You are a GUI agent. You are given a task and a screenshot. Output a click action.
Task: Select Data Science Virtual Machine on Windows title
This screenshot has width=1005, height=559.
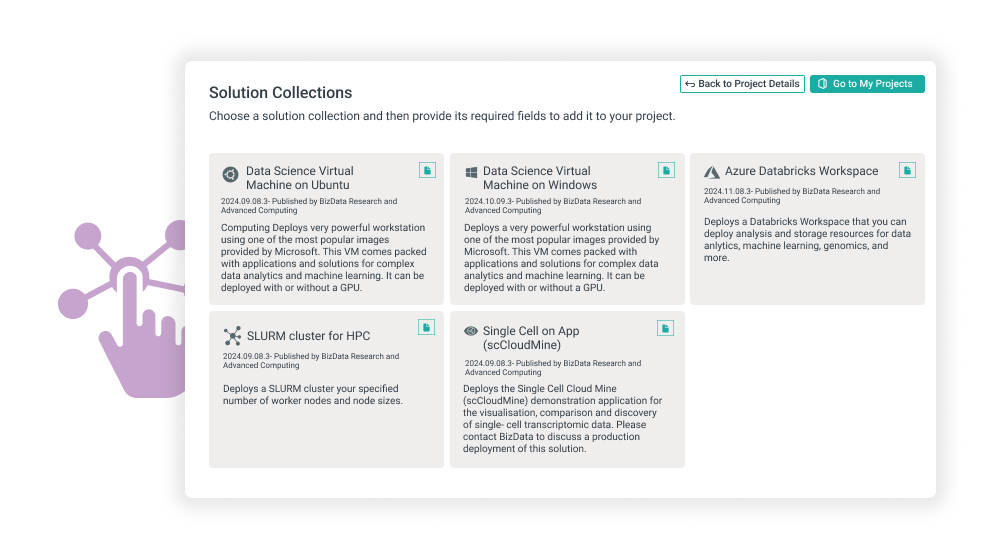coord(540,178)
